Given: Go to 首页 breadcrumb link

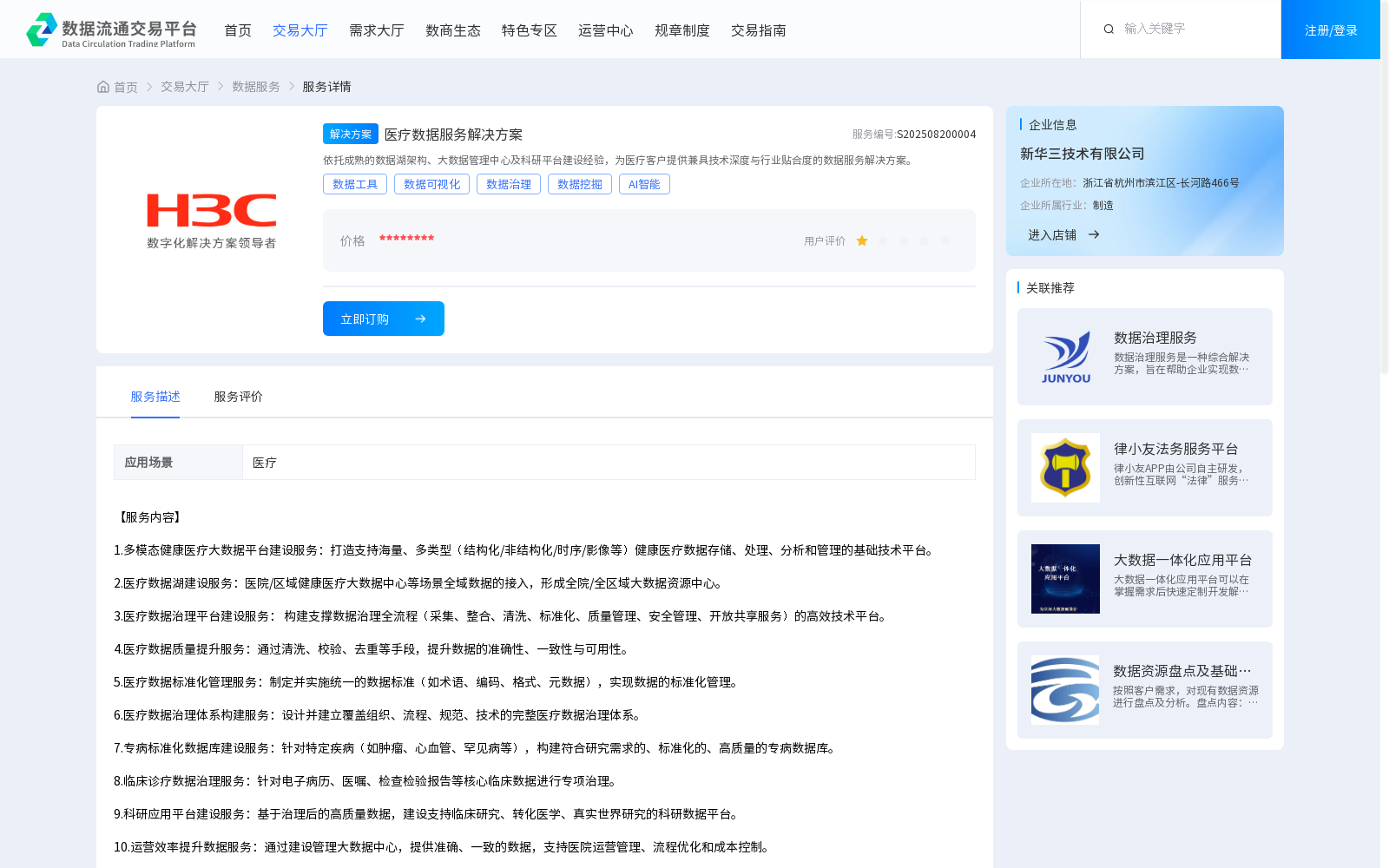Looking at the screenshot, I should click(x=126, y=87).
